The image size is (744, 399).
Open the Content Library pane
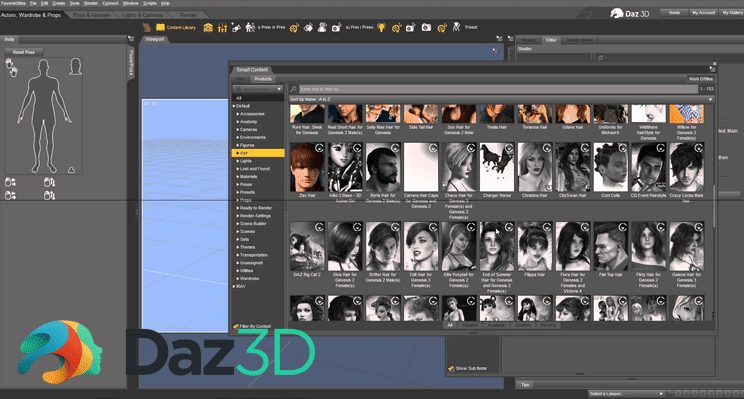[176, 28]
